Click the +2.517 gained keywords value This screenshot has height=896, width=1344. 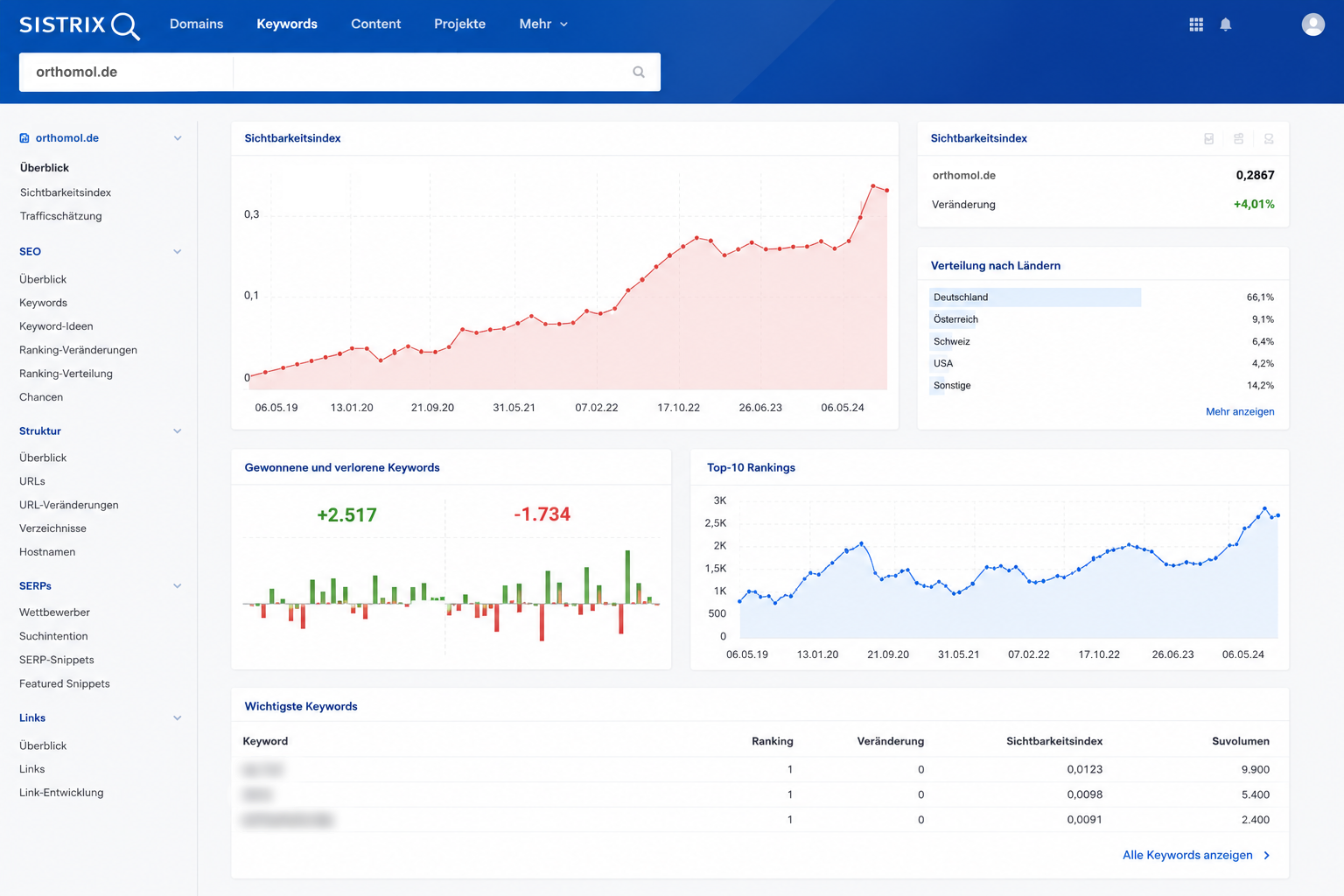click(x=346, y=514)
